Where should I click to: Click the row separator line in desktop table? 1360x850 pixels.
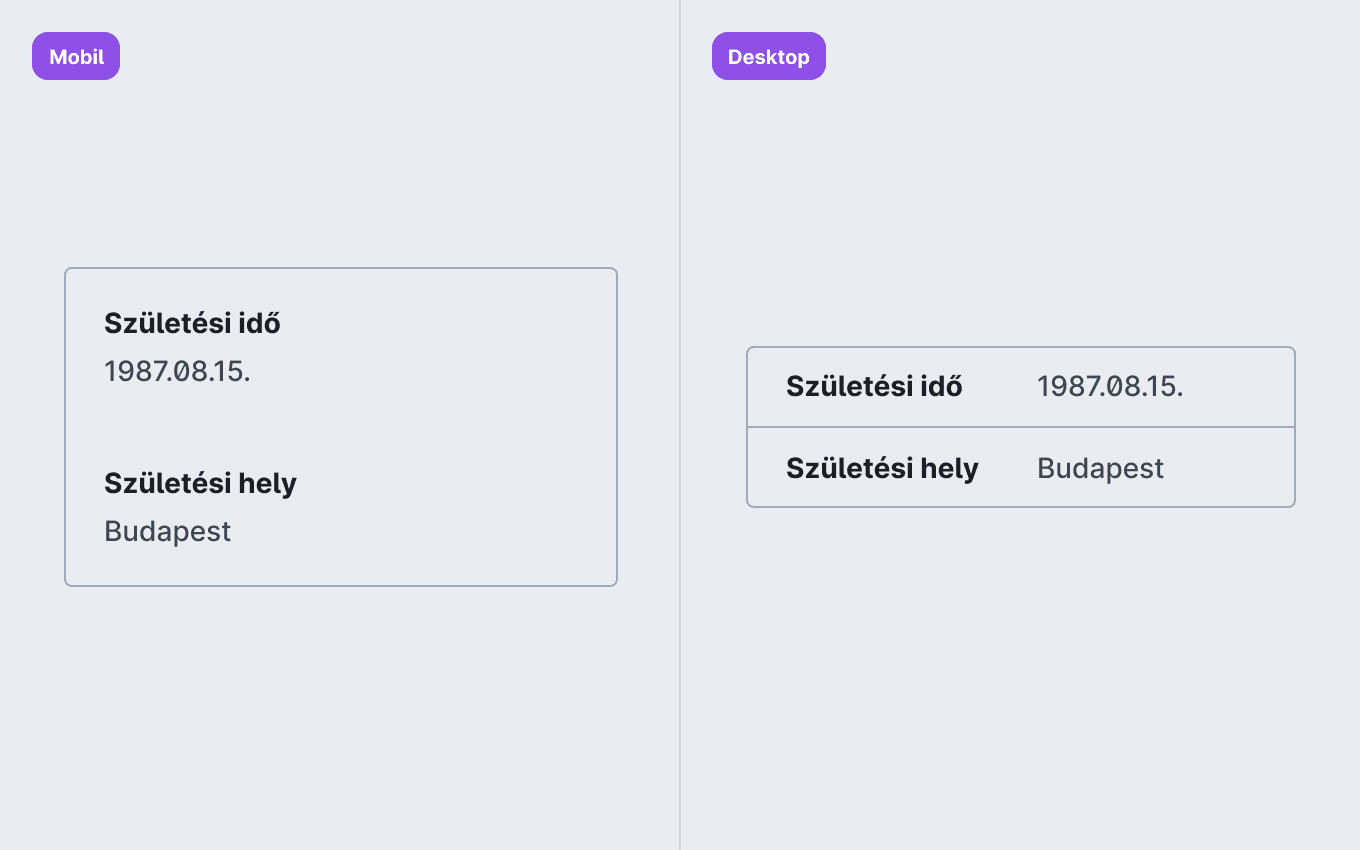click(x=1021, y=427)
